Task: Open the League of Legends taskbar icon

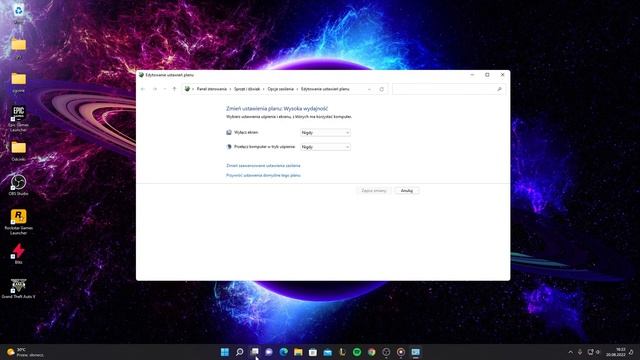Action: pos(342,352)
